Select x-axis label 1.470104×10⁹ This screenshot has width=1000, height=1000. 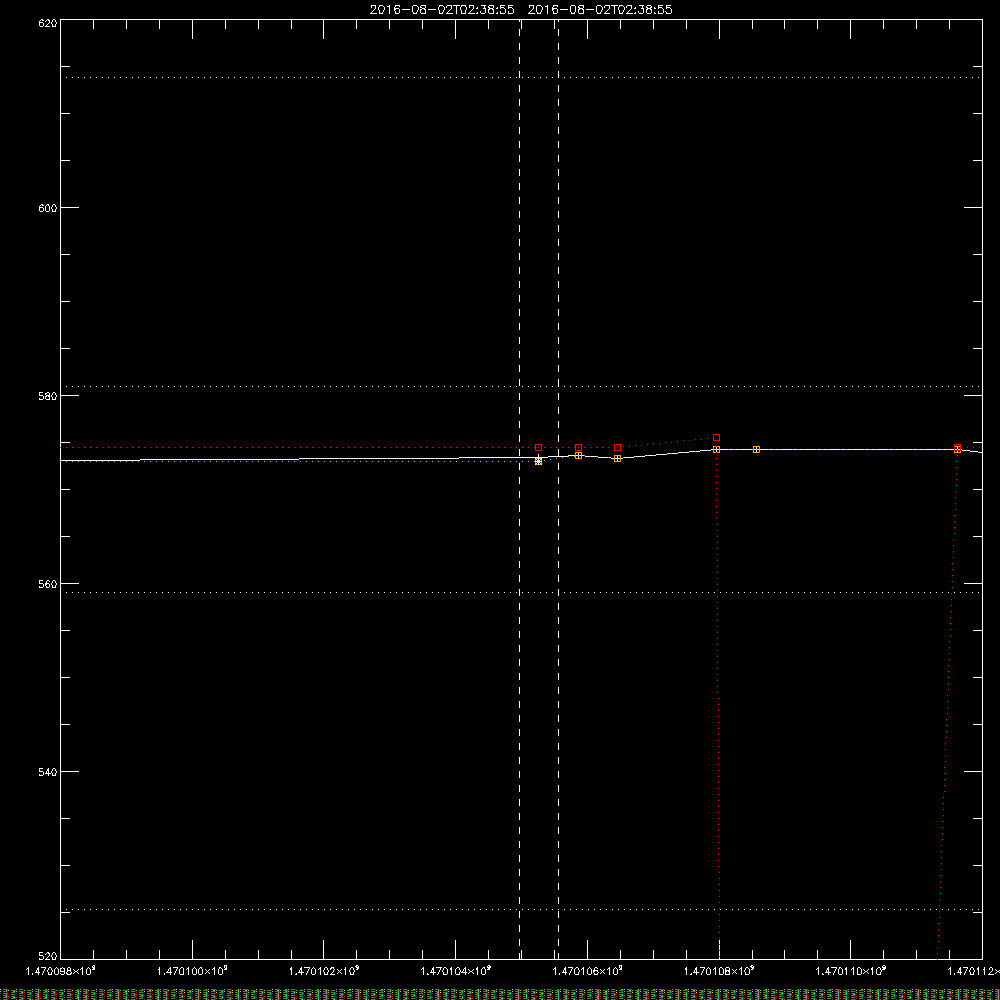[x=455, y=971]
